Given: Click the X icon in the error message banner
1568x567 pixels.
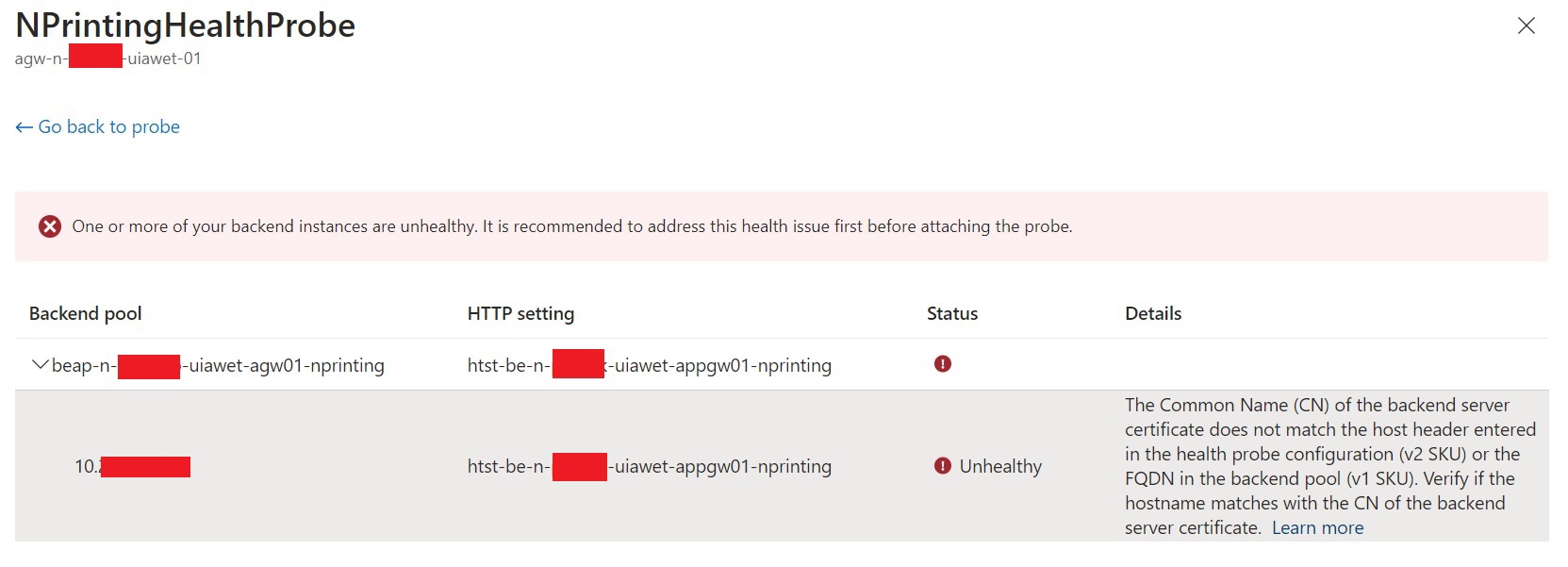Looking at the screenshot, I should click(51, 226).
